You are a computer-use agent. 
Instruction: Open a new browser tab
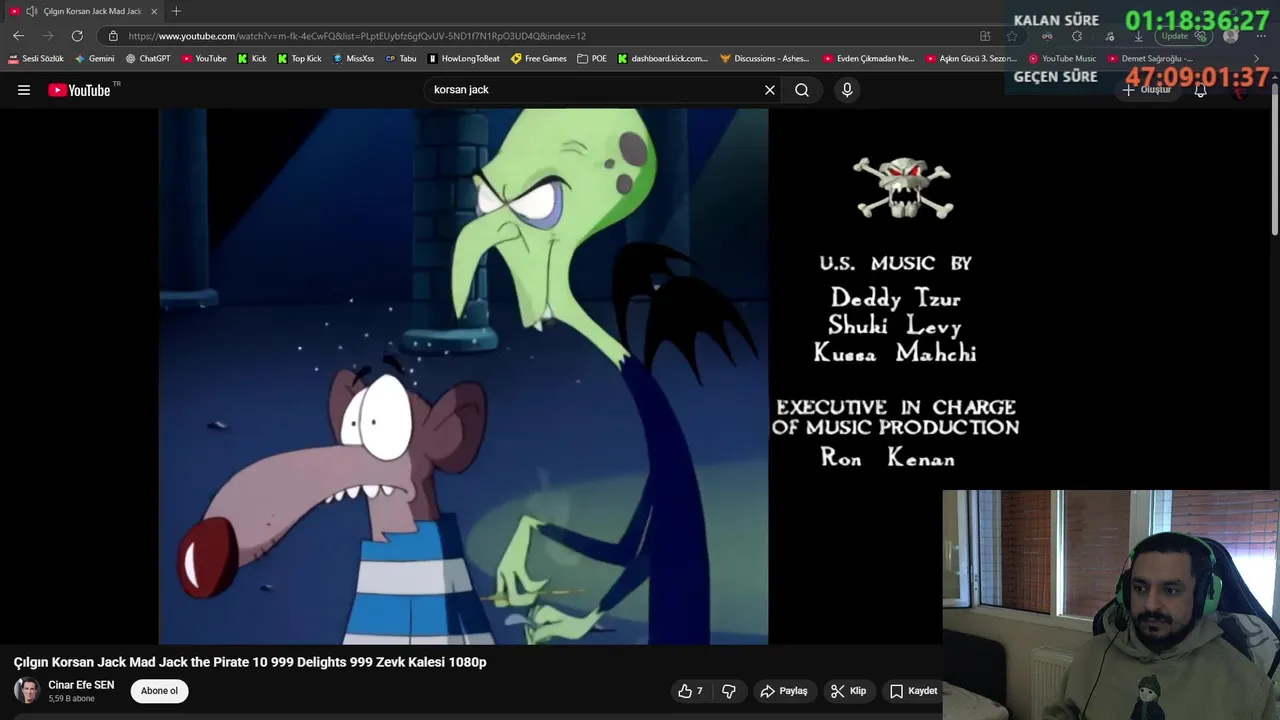click(x=176, y=11)
